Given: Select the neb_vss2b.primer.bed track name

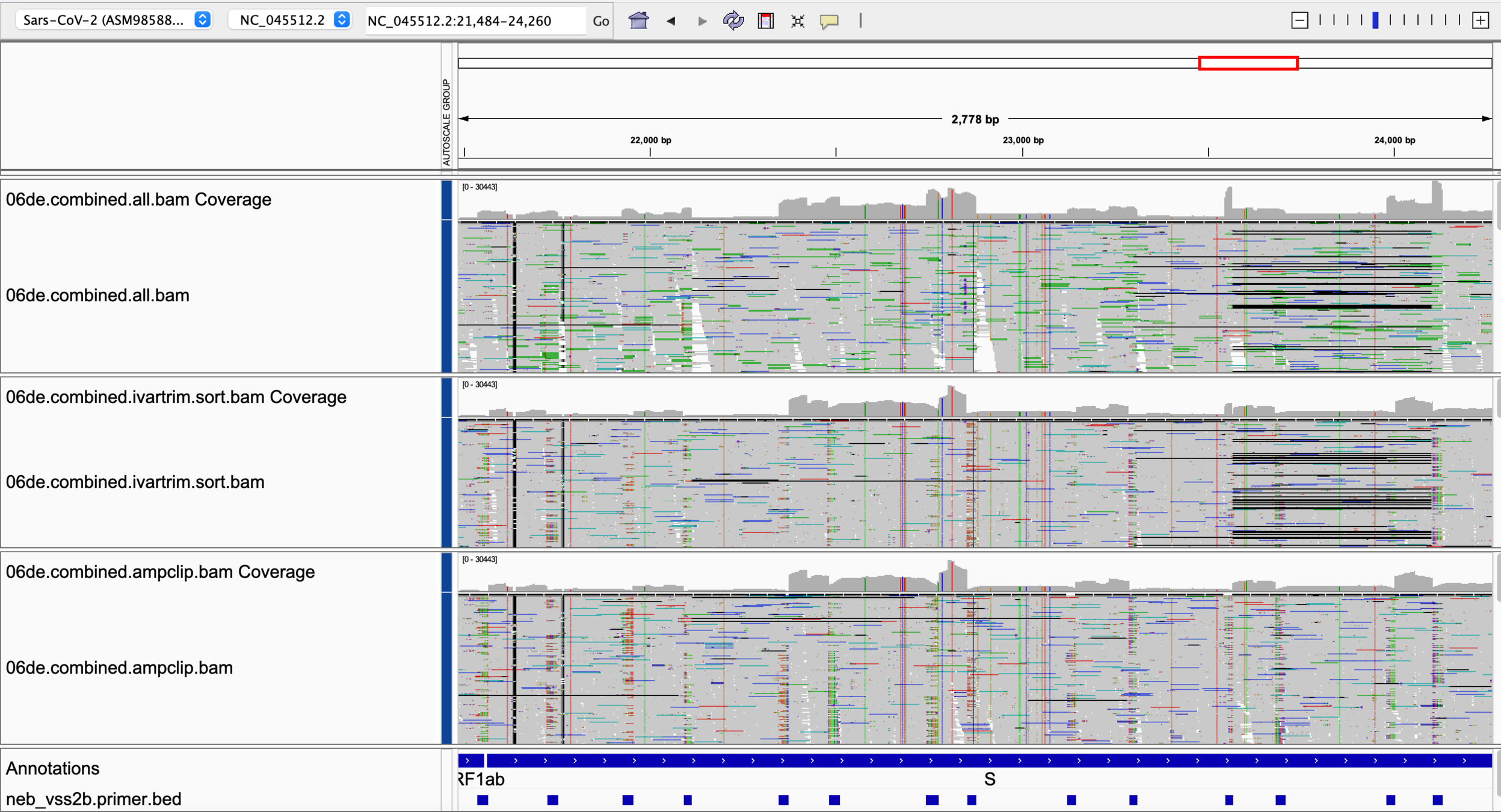Looking at the screenshot, I should [93, 799].
